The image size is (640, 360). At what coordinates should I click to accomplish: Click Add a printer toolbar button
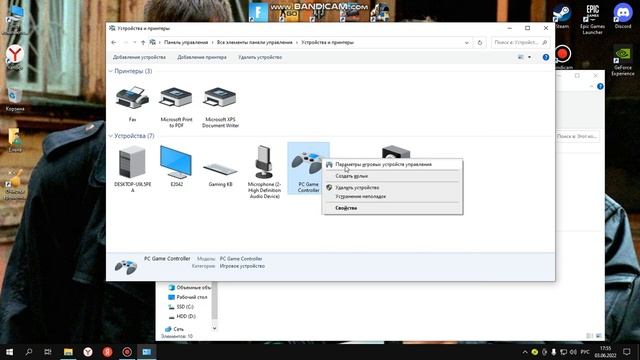[202, 57]
